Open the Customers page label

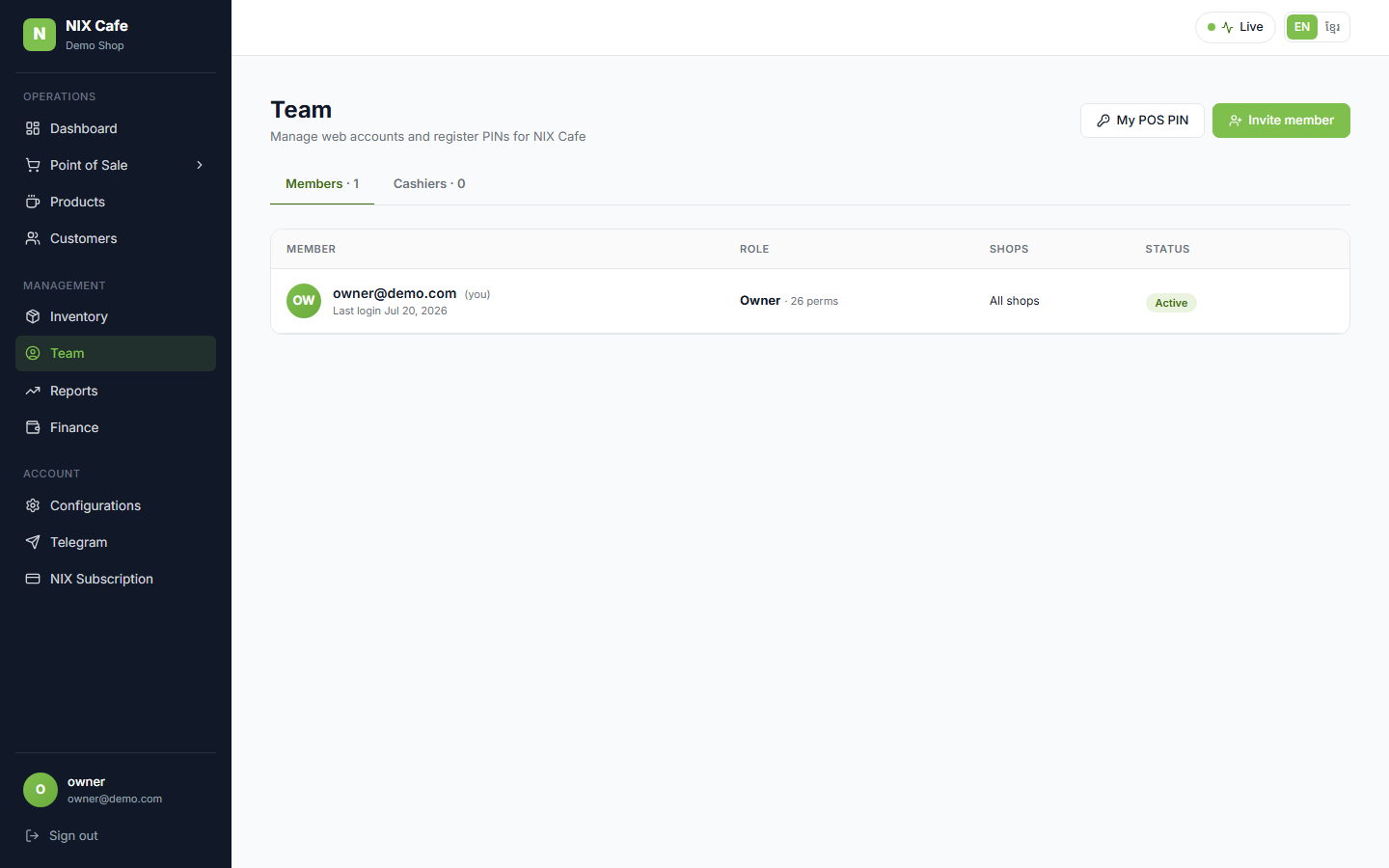83,238
